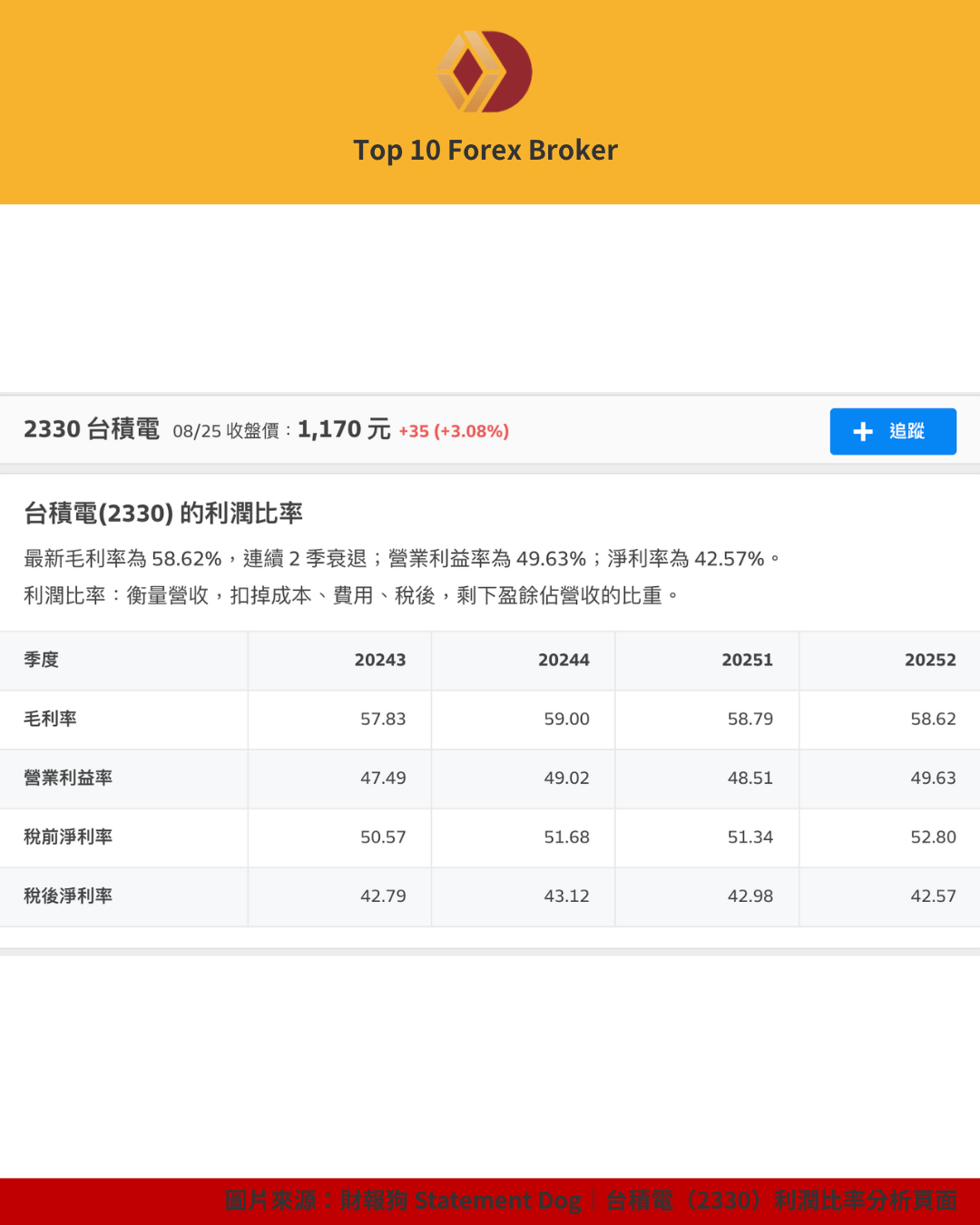Click summary sentence starting 最新毛利率為

(402, 559)
